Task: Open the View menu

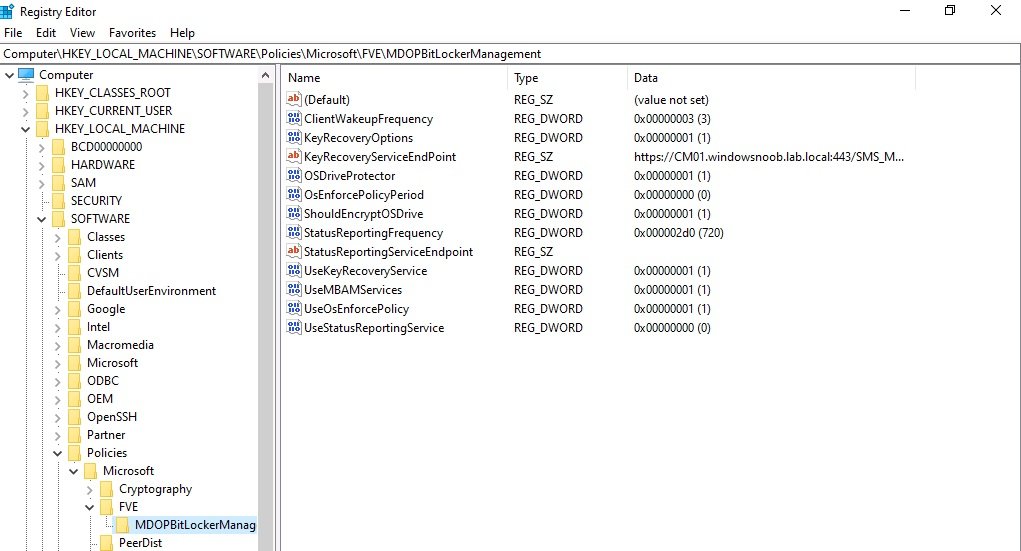Action: [82, 33]
